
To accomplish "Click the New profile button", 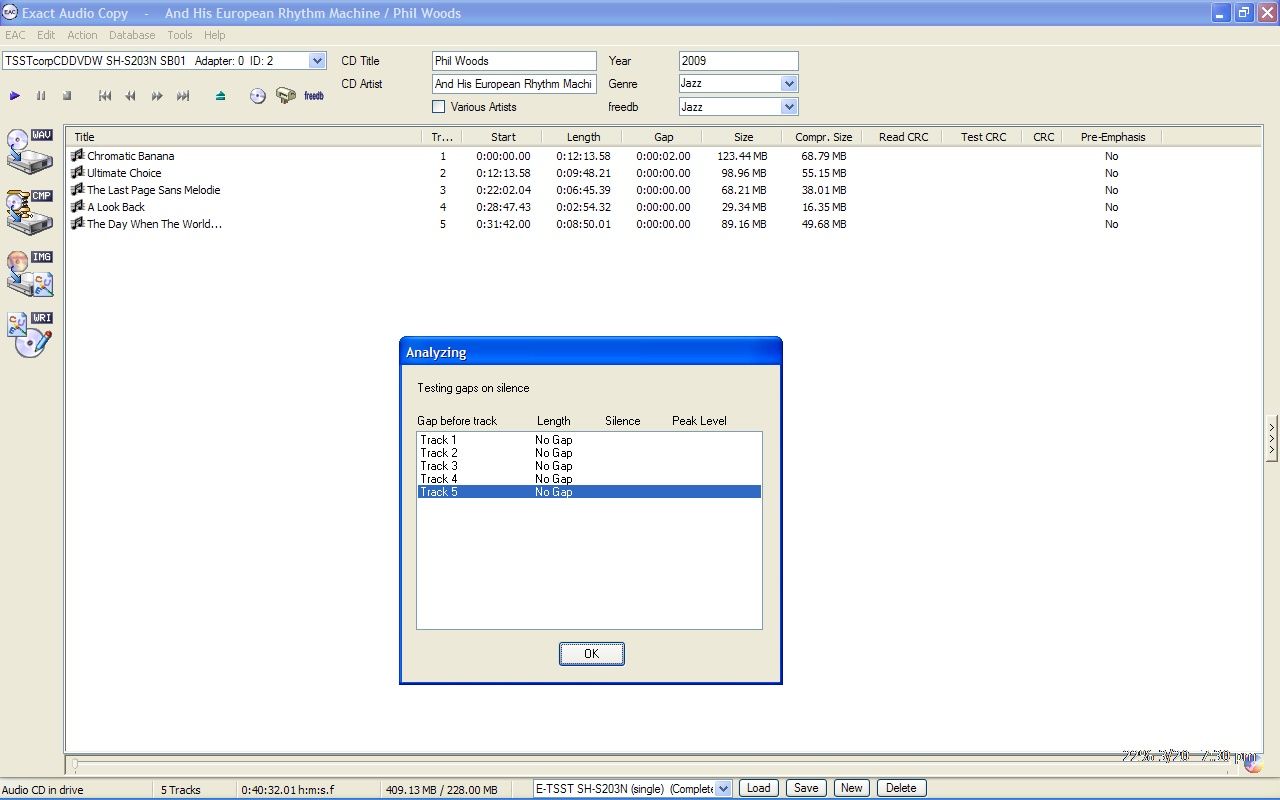I will pos(851,788).
